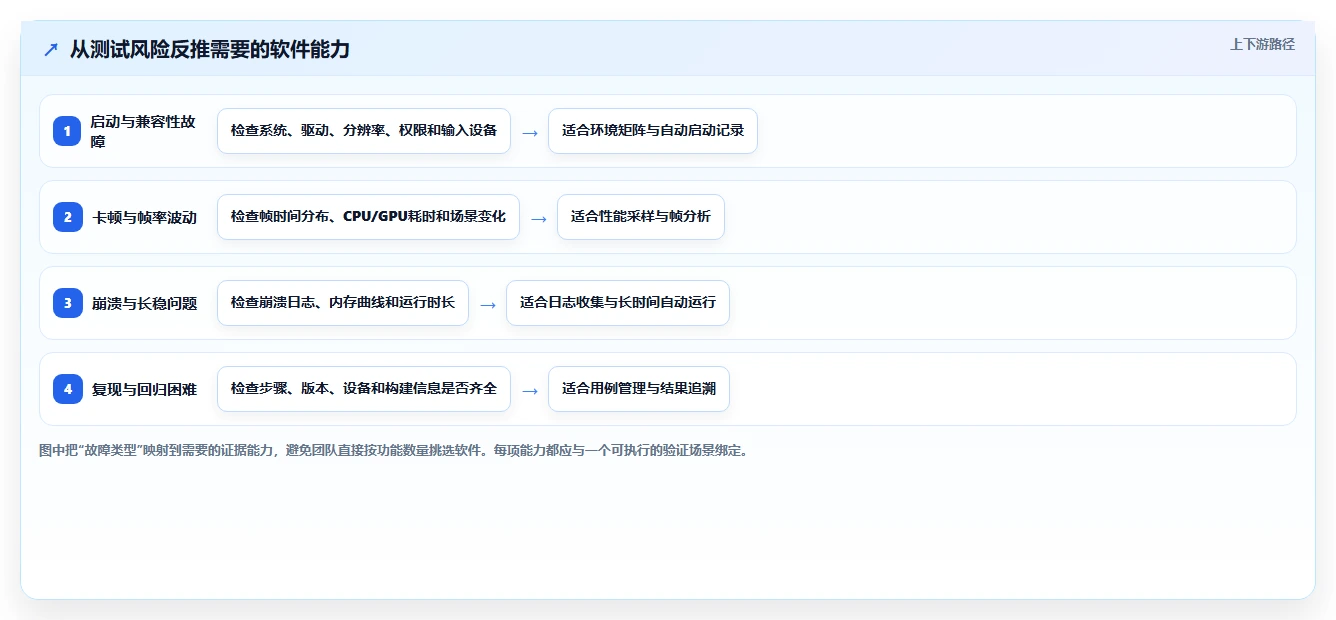Click the 适合用例管理与结果追溯 box

639,389
